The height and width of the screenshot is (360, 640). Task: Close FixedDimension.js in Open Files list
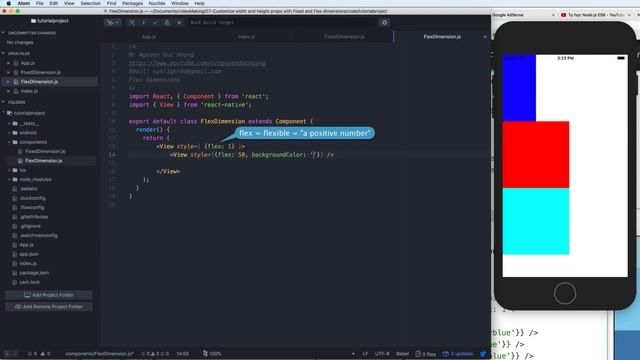[x=8, y=73]
